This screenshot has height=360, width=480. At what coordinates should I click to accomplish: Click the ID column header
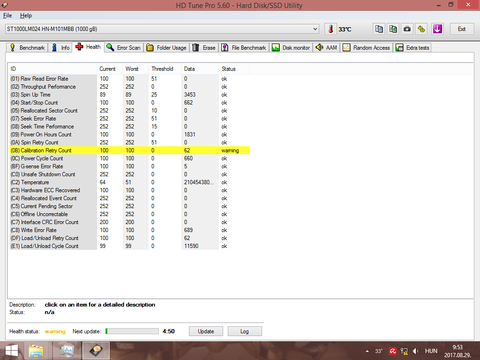point(52,69)
